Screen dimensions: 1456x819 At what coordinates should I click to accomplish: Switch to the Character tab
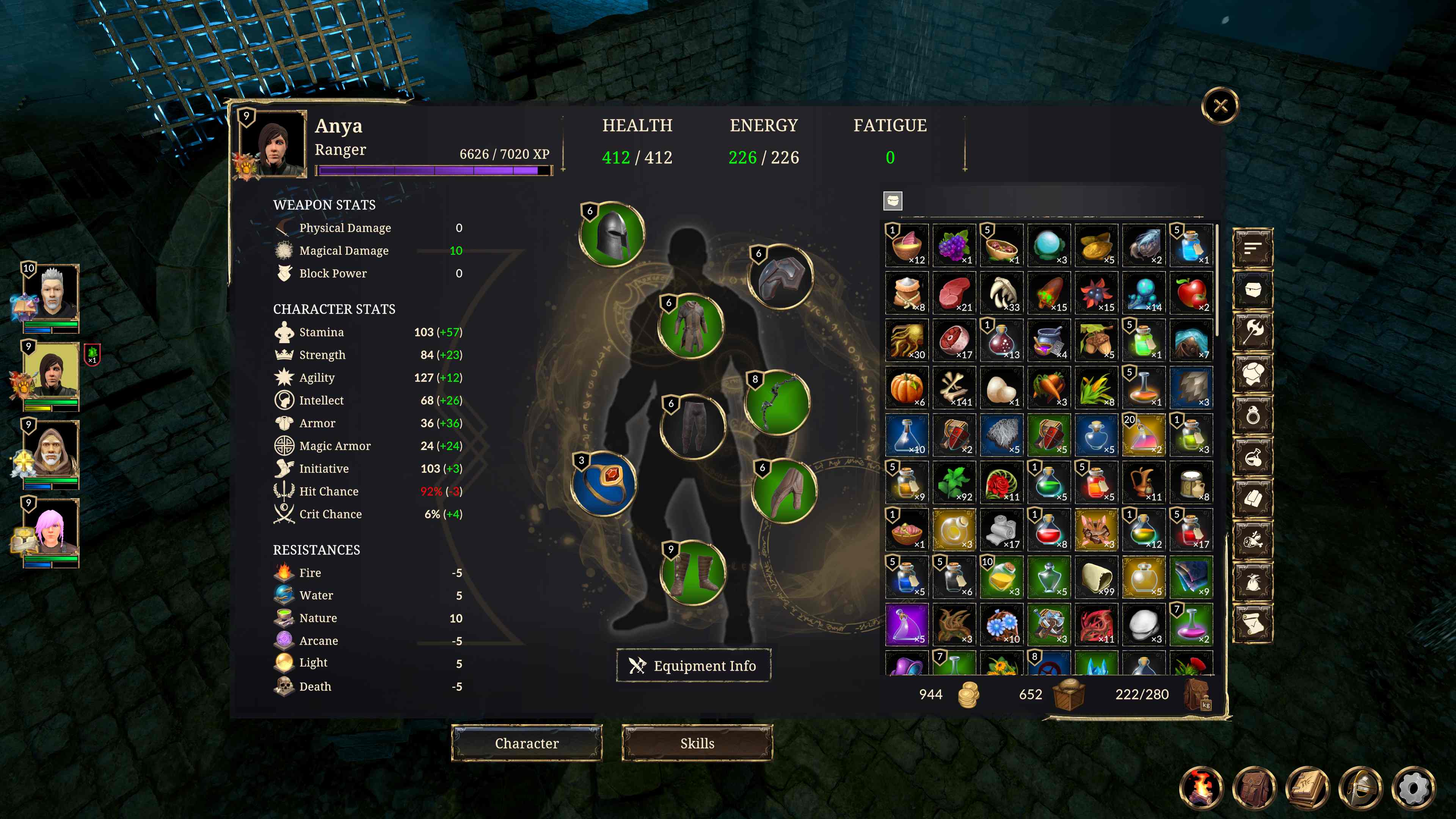pos(527,743)
